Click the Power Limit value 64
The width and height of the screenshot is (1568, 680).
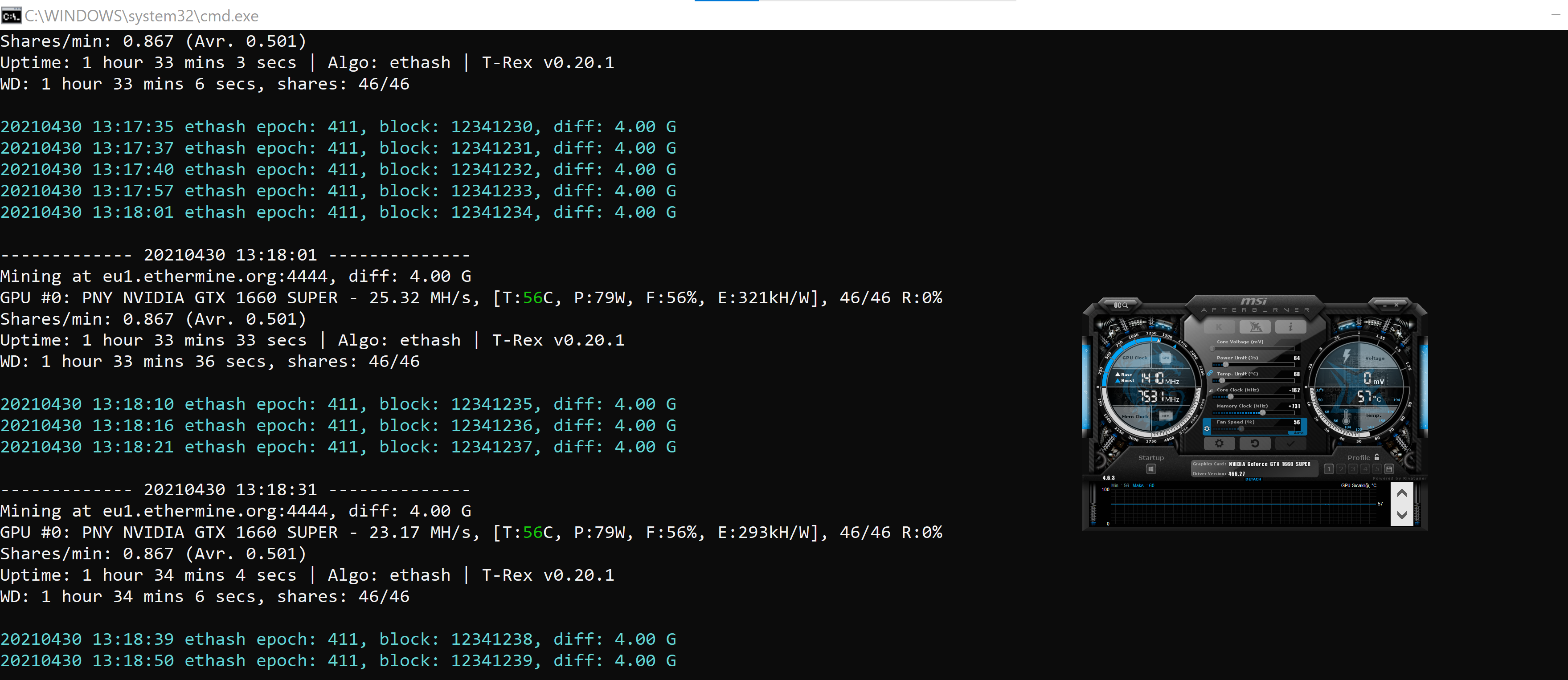pos(1297,358)
